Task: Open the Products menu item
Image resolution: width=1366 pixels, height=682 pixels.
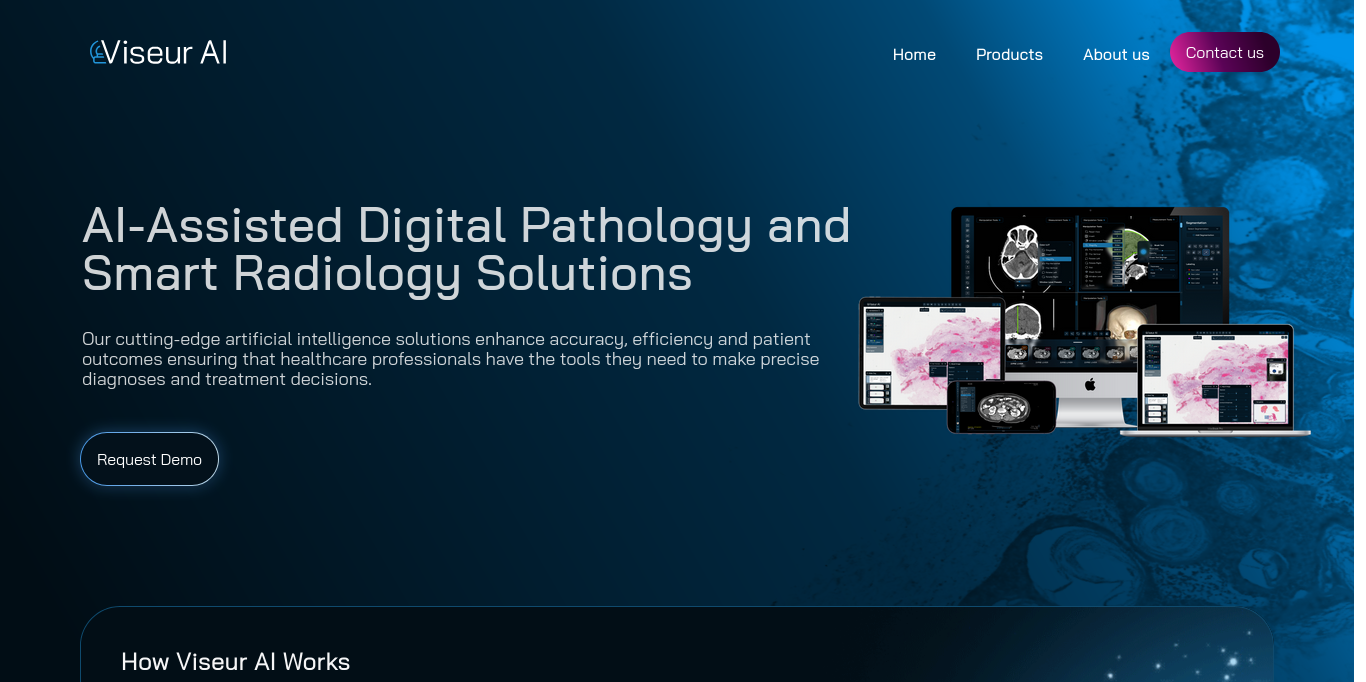Action: tap(1009, 54)
